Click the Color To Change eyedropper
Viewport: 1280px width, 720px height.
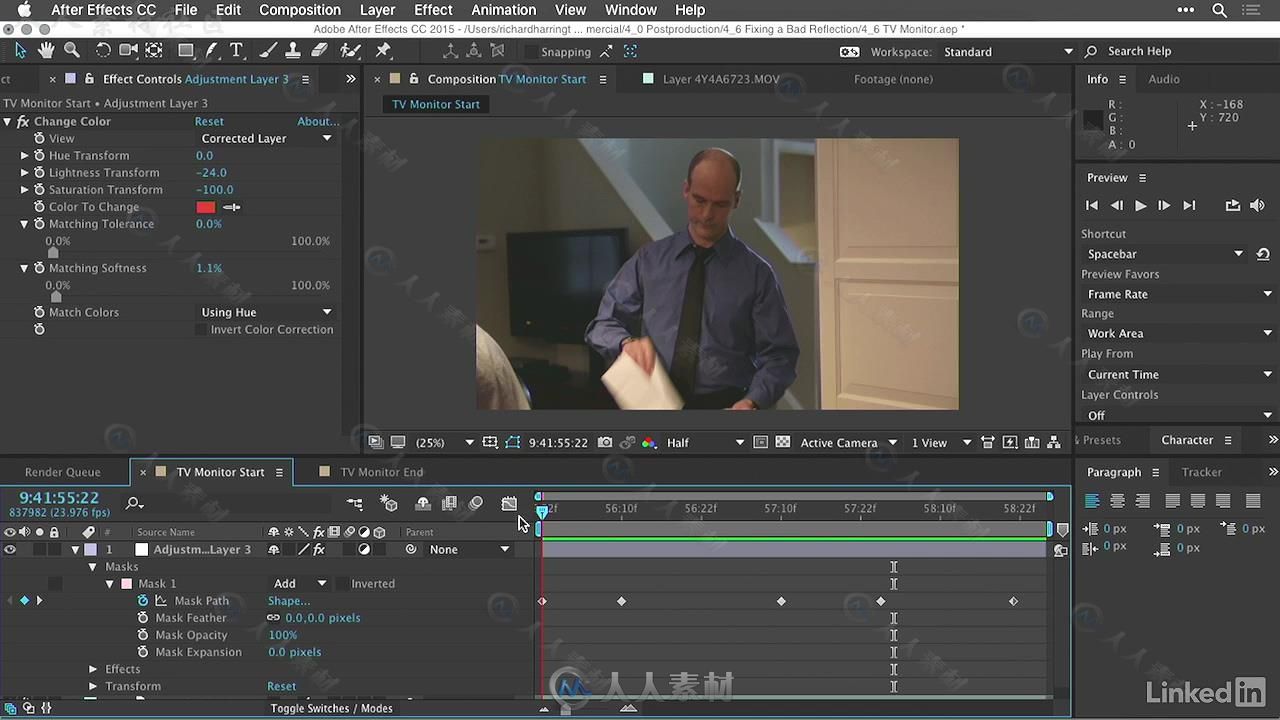(232, 207)
